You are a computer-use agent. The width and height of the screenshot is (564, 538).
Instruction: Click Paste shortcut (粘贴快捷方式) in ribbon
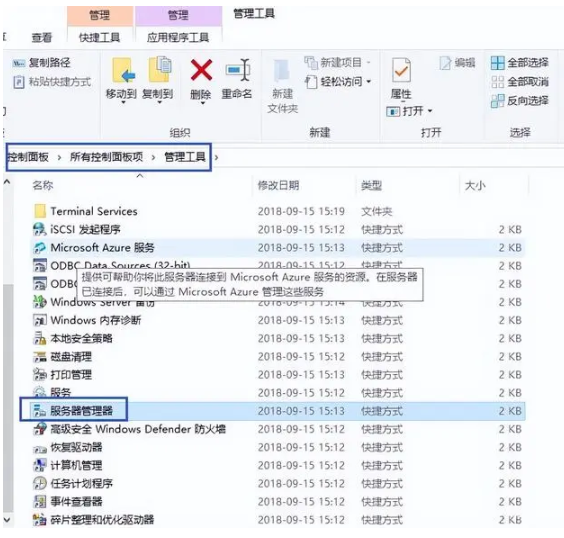52,82
